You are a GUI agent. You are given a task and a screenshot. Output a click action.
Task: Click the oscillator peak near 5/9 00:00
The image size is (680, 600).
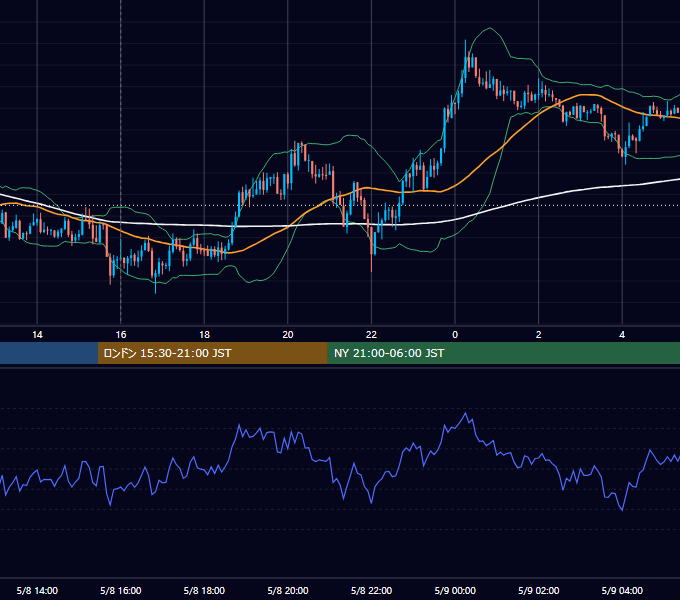pyautogui.click(x=466, y=413)
